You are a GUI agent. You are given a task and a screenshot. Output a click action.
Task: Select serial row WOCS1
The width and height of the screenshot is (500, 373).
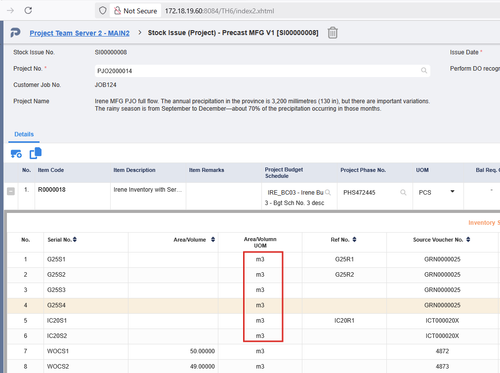253,351
